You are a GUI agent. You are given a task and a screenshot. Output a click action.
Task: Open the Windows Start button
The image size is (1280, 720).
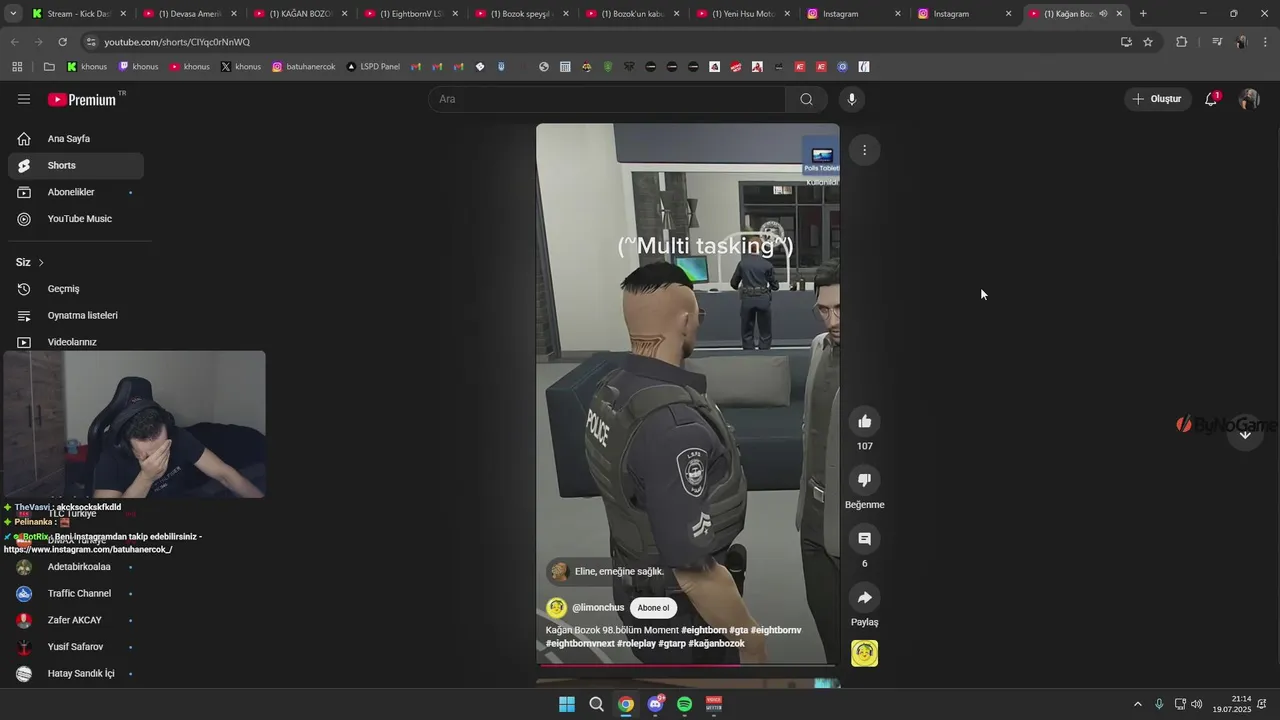pyautogui.click(x=567, y=704)
